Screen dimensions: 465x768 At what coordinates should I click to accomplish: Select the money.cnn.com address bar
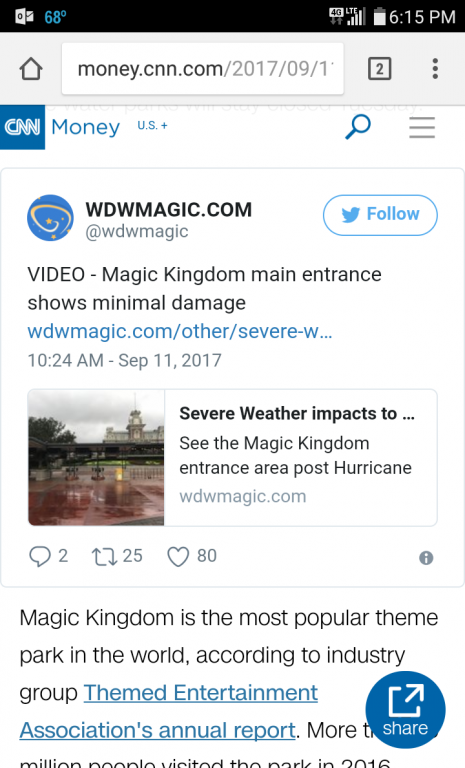(203, 69)
